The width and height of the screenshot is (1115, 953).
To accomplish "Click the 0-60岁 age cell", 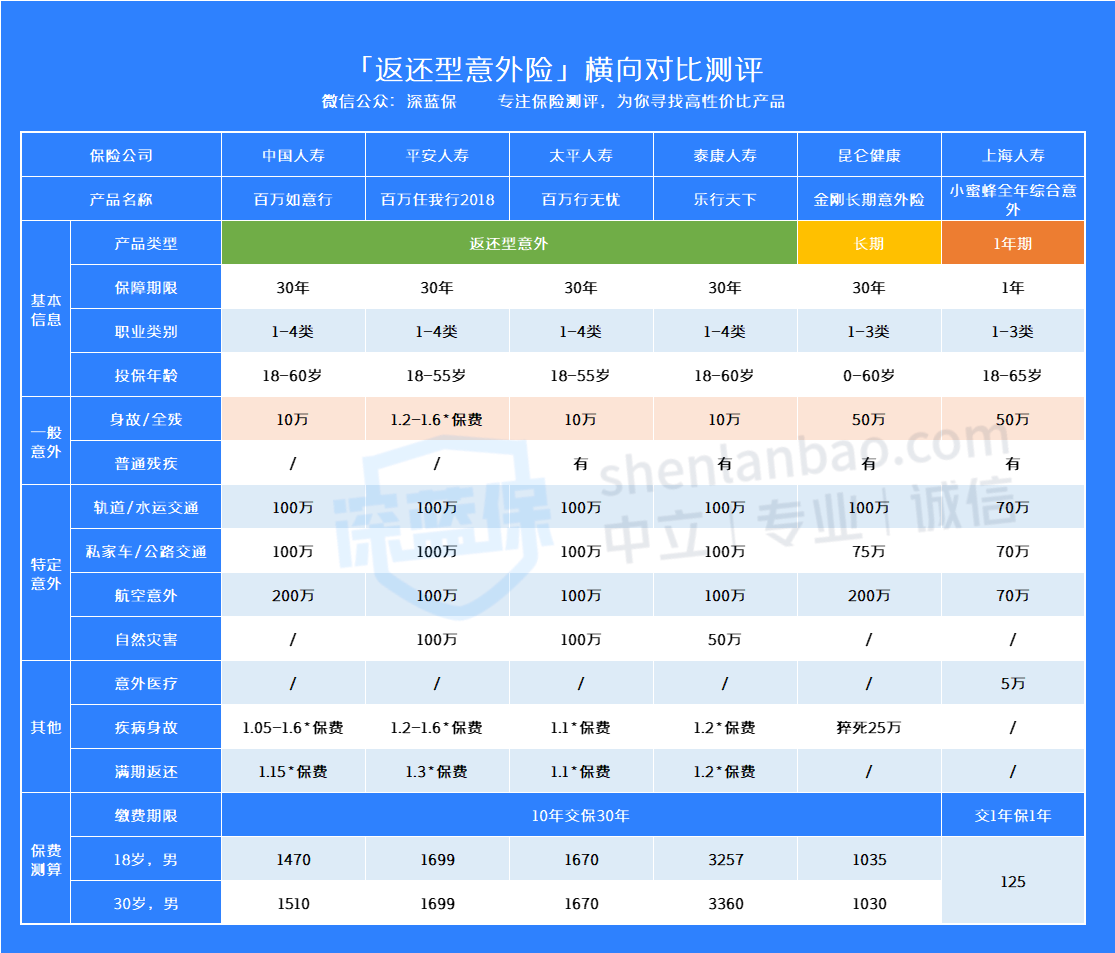I will click(869, 376).
